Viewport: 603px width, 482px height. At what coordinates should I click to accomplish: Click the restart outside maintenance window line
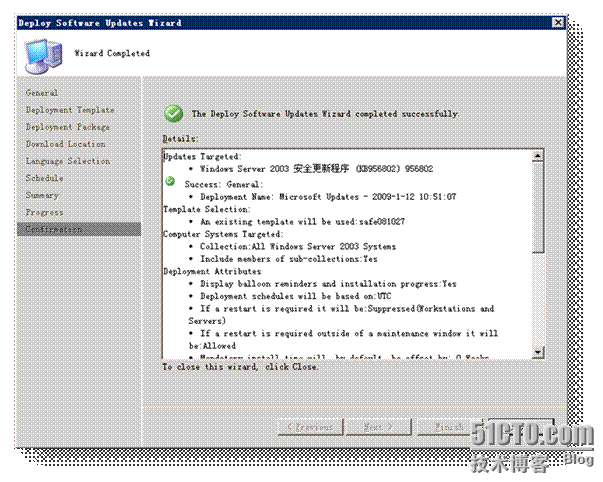coord(343,339)
